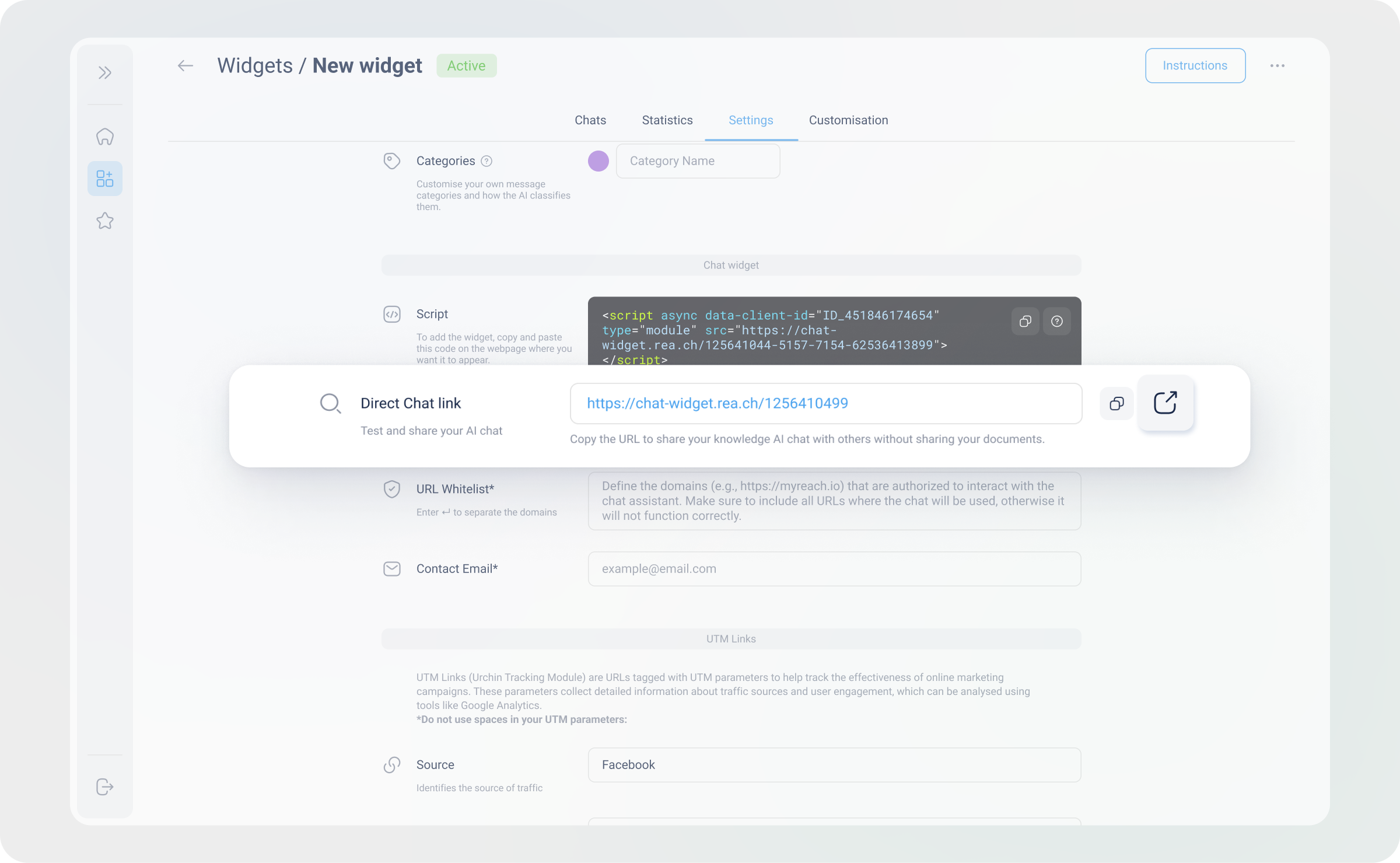Open the Home sidebar icon
This screenshot has width=1400, height=863.
105,137
